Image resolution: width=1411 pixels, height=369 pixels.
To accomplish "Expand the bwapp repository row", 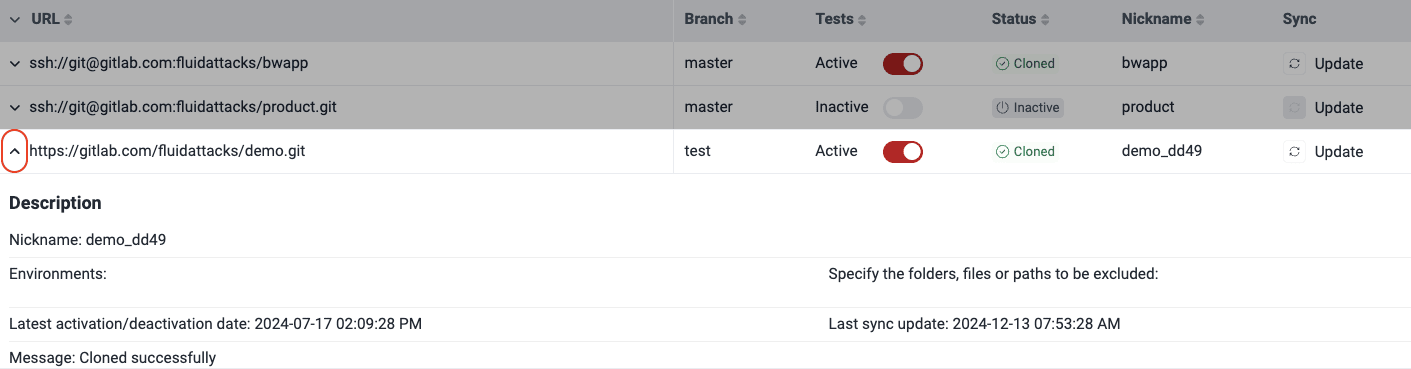I will 14,63.
